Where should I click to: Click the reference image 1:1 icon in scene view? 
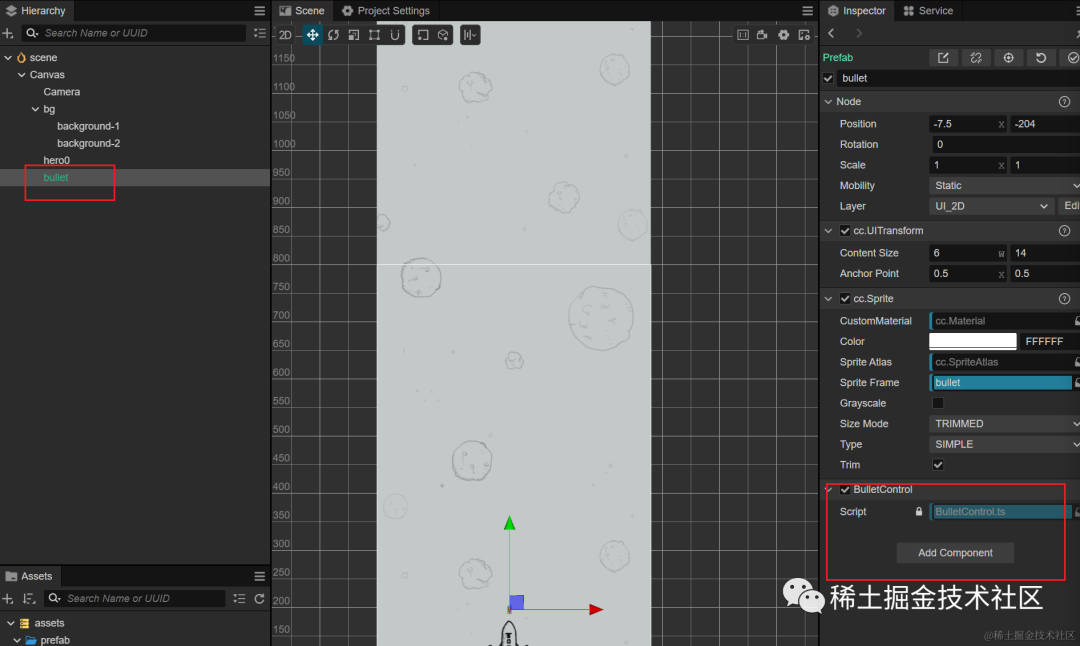(x=742, y=35)
